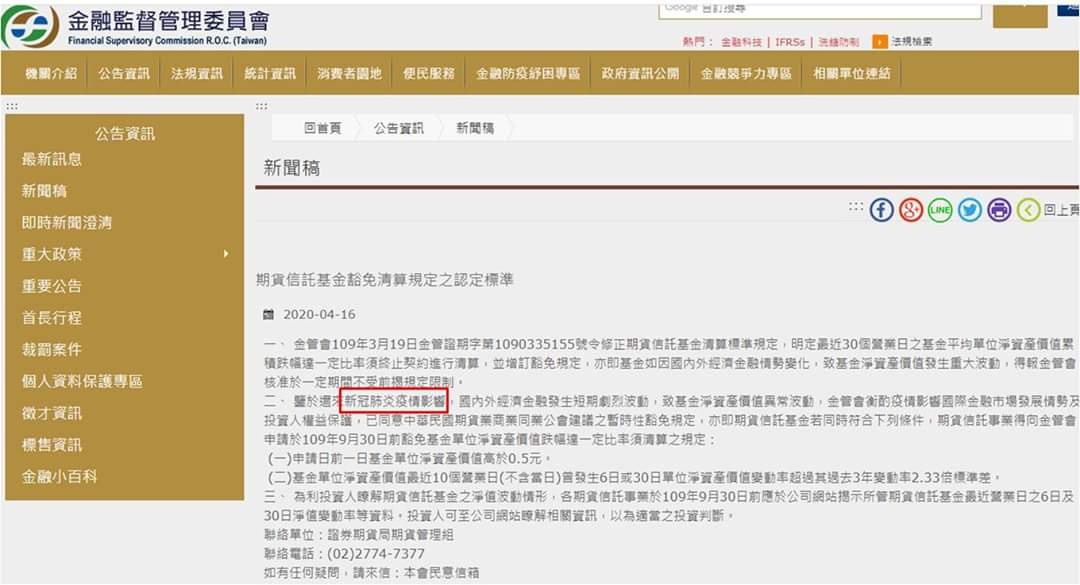Viewport: 1080px width, 585px height.
Task: Go to 回首頁 breadcrumb
Action: pos(322,128)
